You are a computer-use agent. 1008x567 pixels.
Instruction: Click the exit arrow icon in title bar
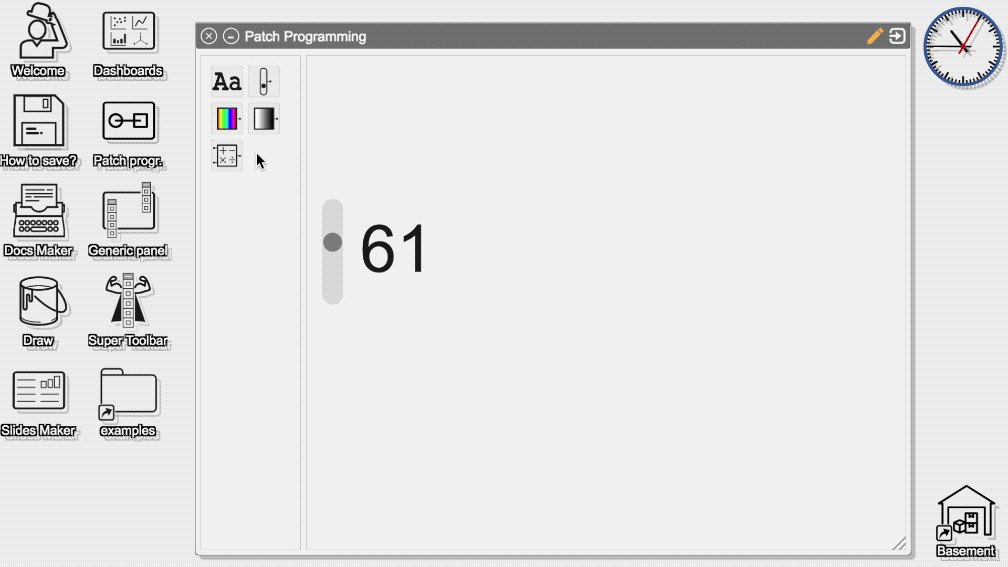(897, 36)
